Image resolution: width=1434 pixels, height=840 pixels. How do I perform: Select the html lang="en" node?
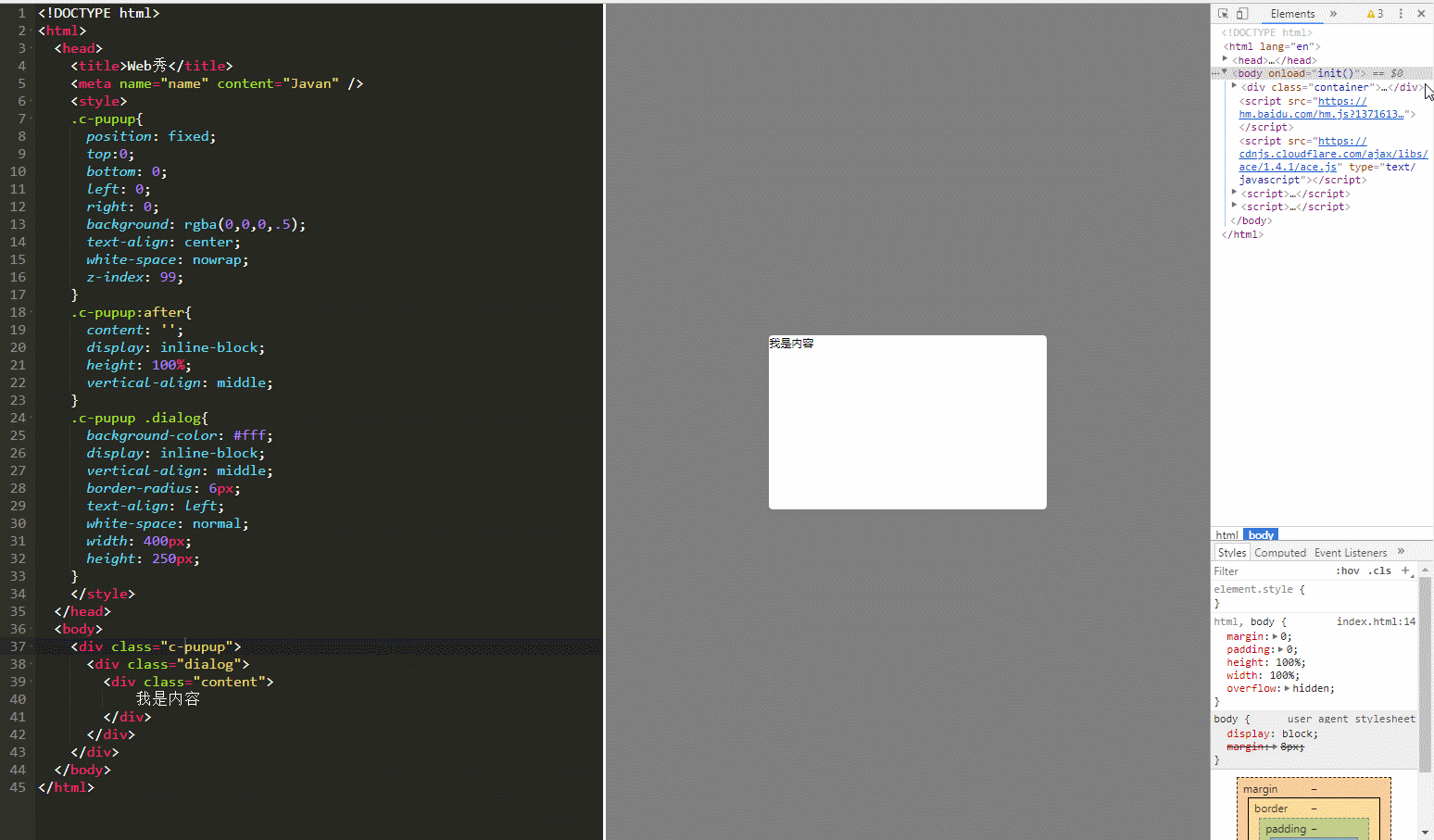coord(1272,46)
